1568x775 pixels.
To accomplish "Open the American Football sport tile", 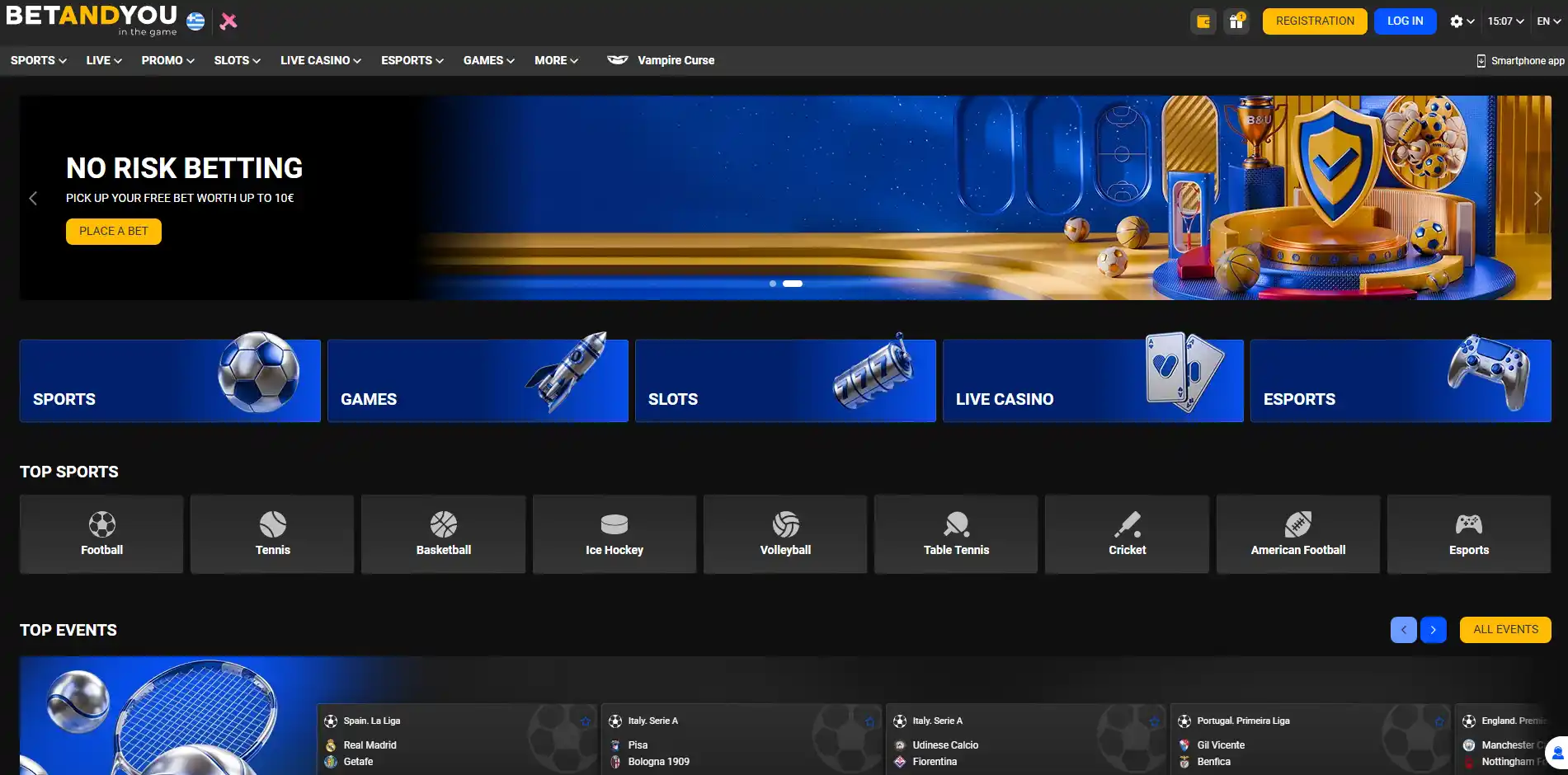I will (x=1298, y=534).
